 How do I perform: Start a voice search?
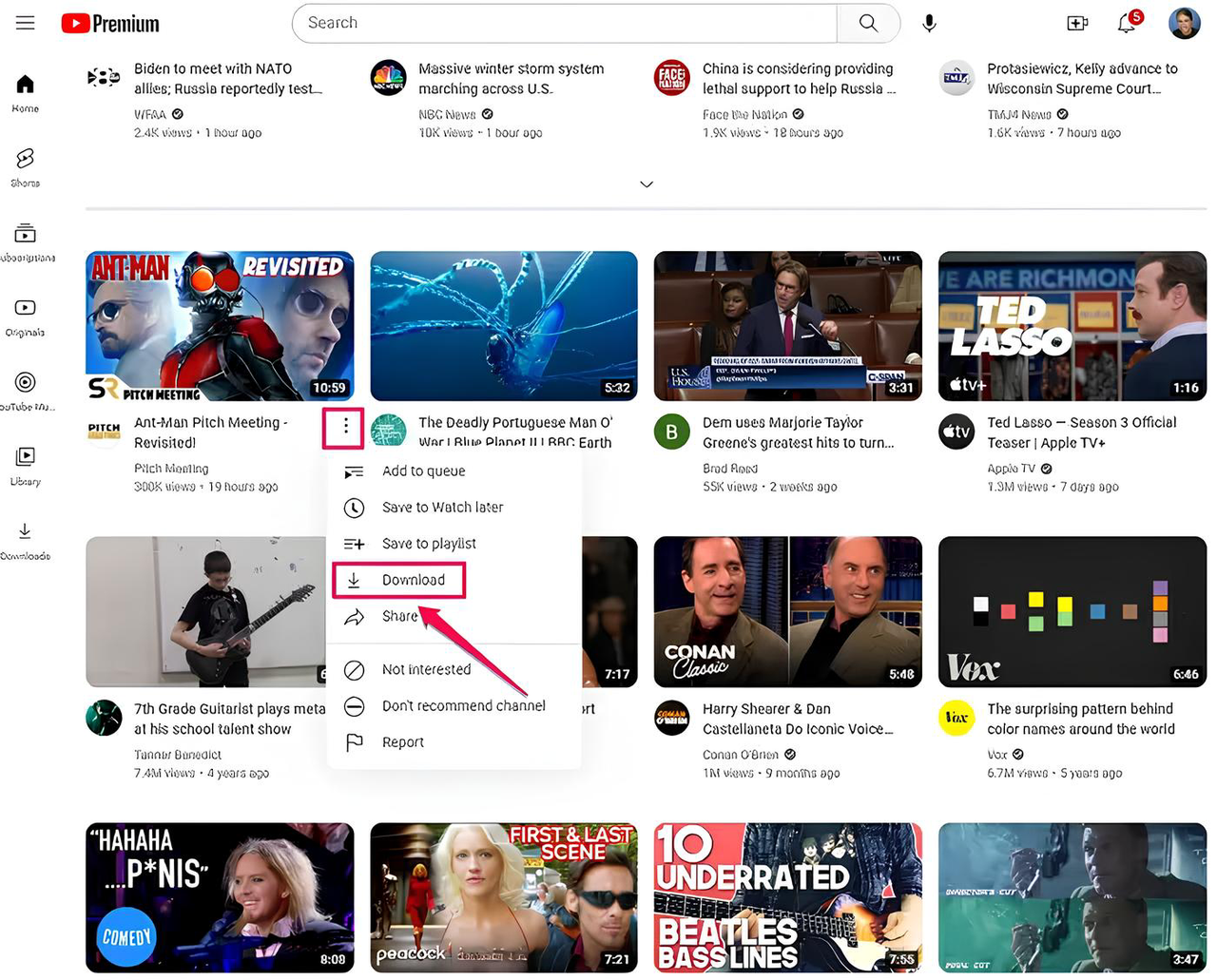click(x=929, y=22)
